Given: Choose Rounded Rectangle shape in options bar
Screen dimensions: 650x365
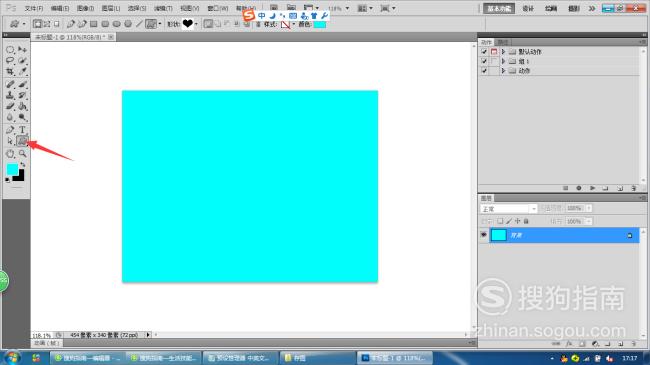Looking at the screenshot, I should 105,24.
